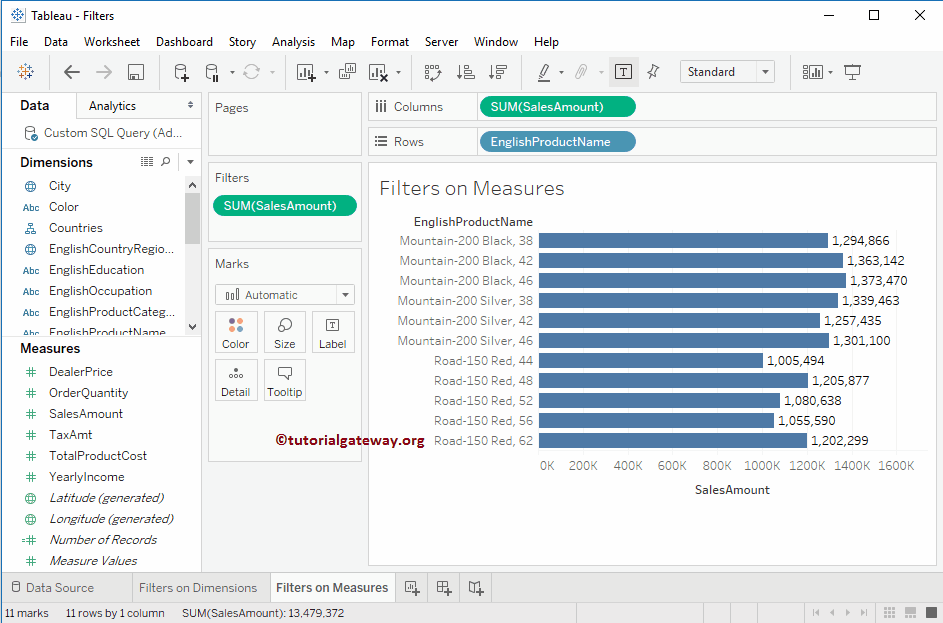Click the Save icon in the toolbar
Image resolution: width=943 pixels, height=623 pixels.
(136, 72)
